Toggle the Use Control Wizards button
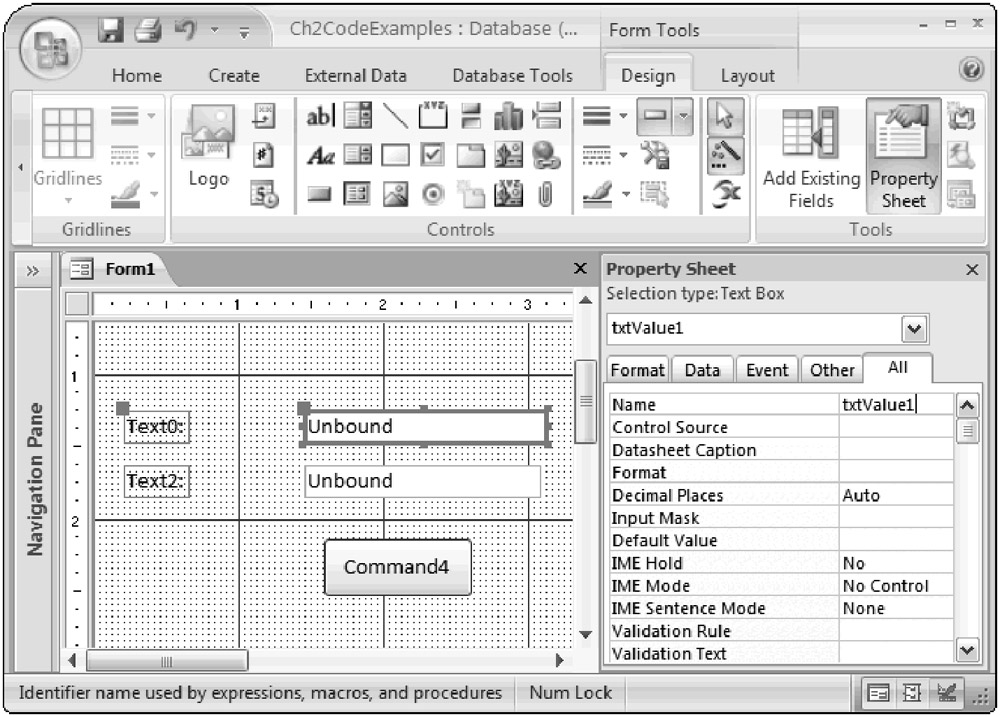Screen dimensions: 1000x717 click(x=725, y=154)
